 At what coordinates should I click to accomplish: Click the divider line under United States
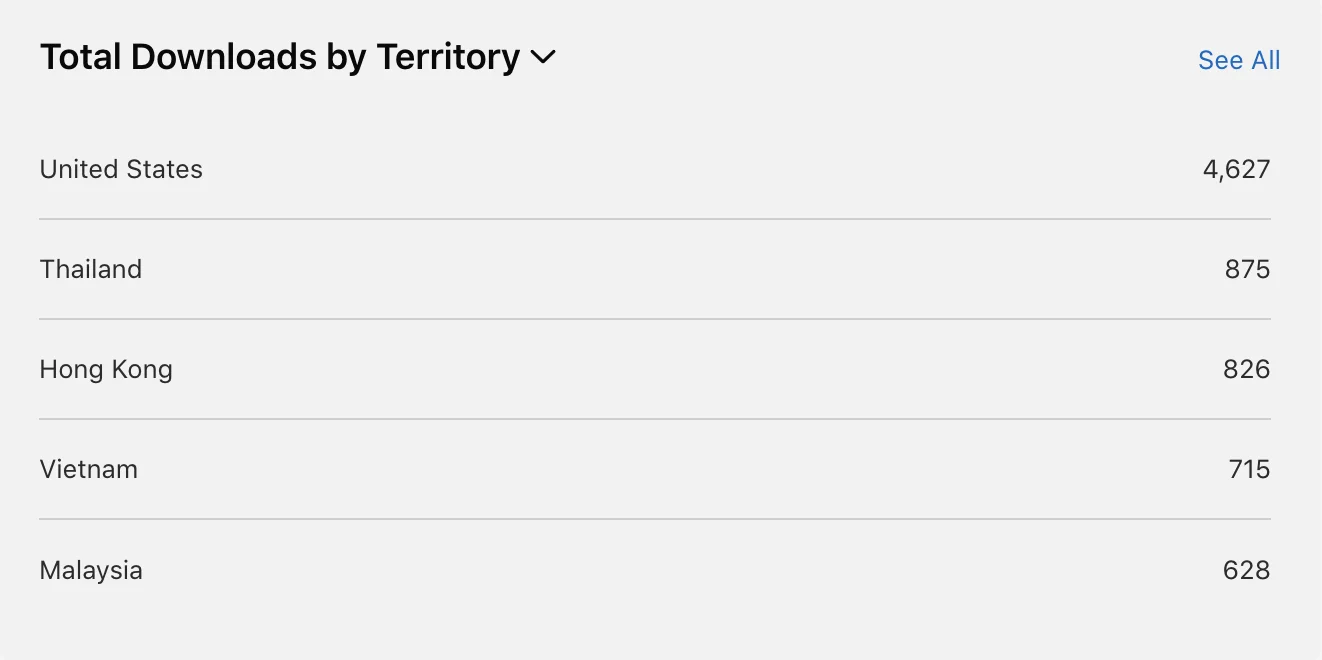coord(655,219)
